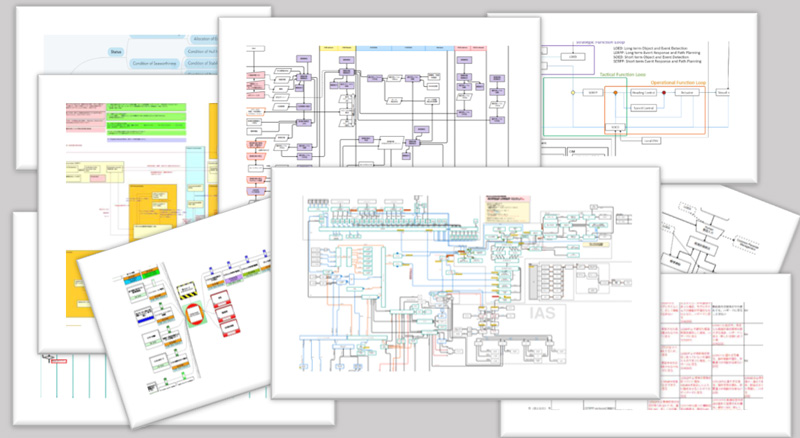The width and height of the screenshot is (800, 438).
Task: Select the Local ENV block
Action: [650, 140]
